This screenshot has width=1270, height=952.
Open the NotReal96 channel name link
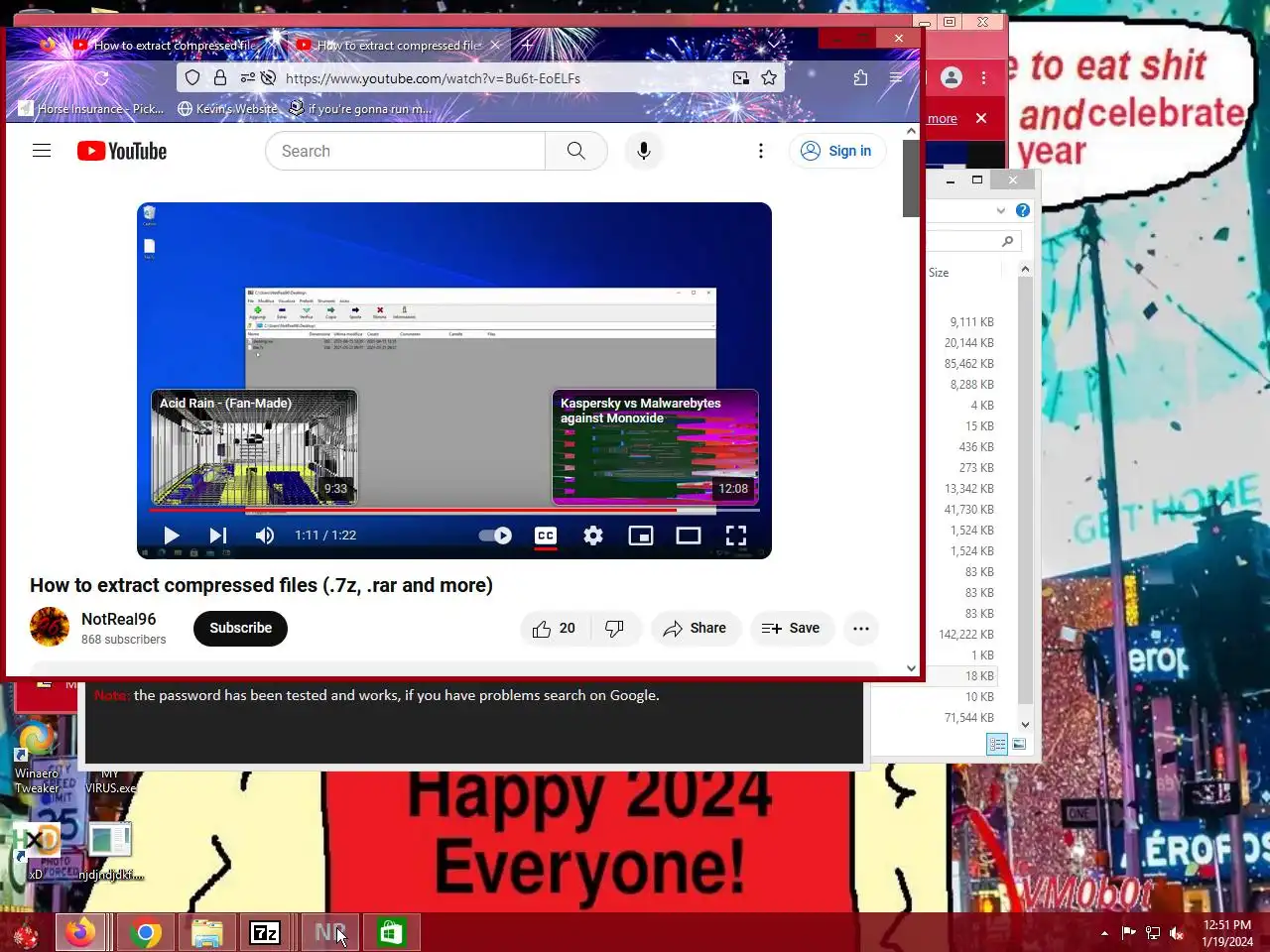tap(119, 619)
